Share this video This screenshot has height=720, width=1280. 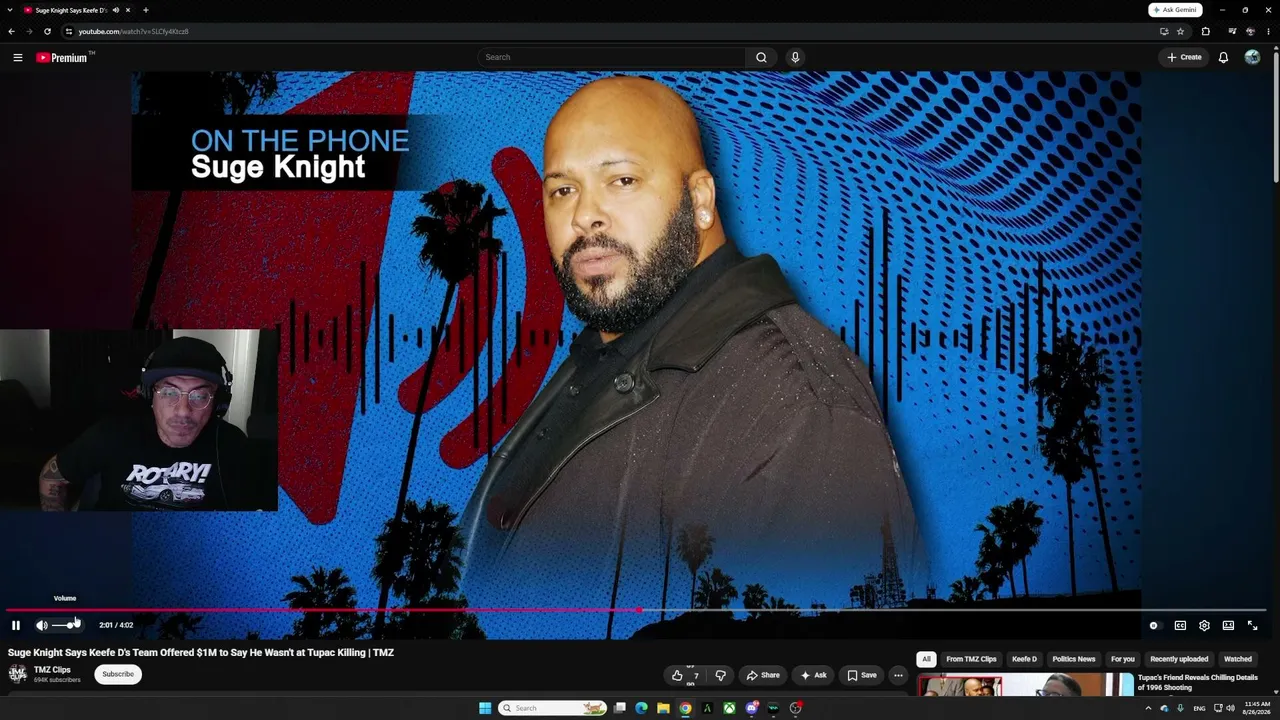763,675
